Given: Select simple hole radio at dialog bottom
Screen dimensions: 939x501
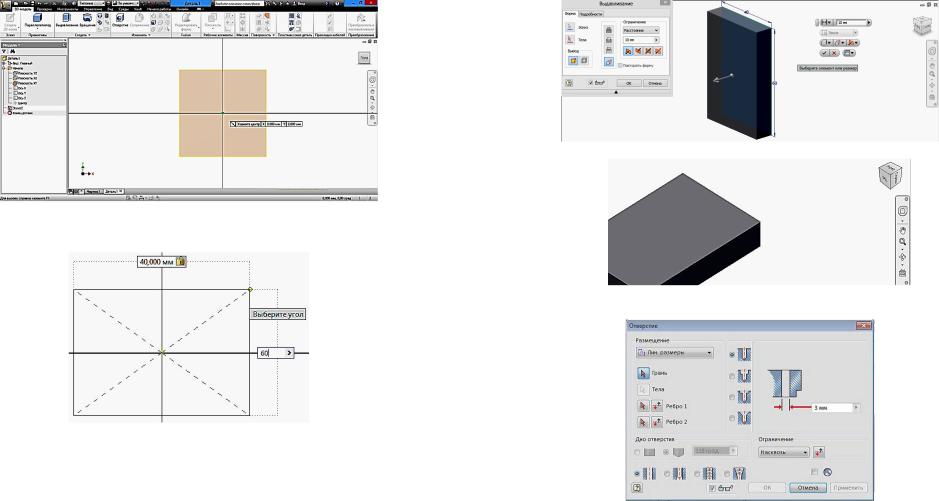Looking at the screenshot, I should [637, 473].
